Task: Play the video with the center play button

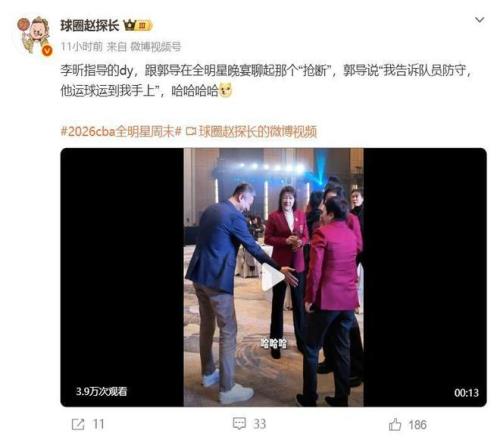Action: pyautogui.click(x=273, y=277)
